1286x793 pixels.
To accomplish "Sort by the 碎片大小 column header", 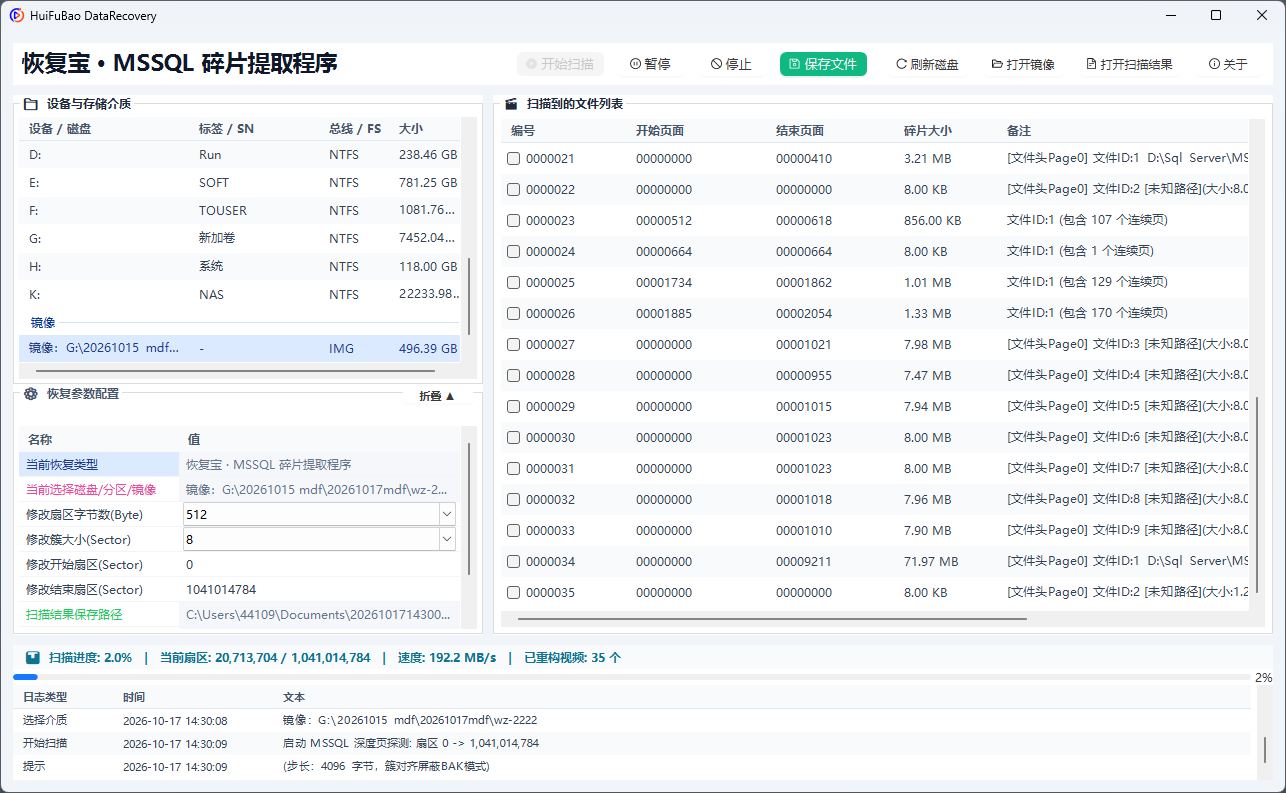I will pos(928,131).
